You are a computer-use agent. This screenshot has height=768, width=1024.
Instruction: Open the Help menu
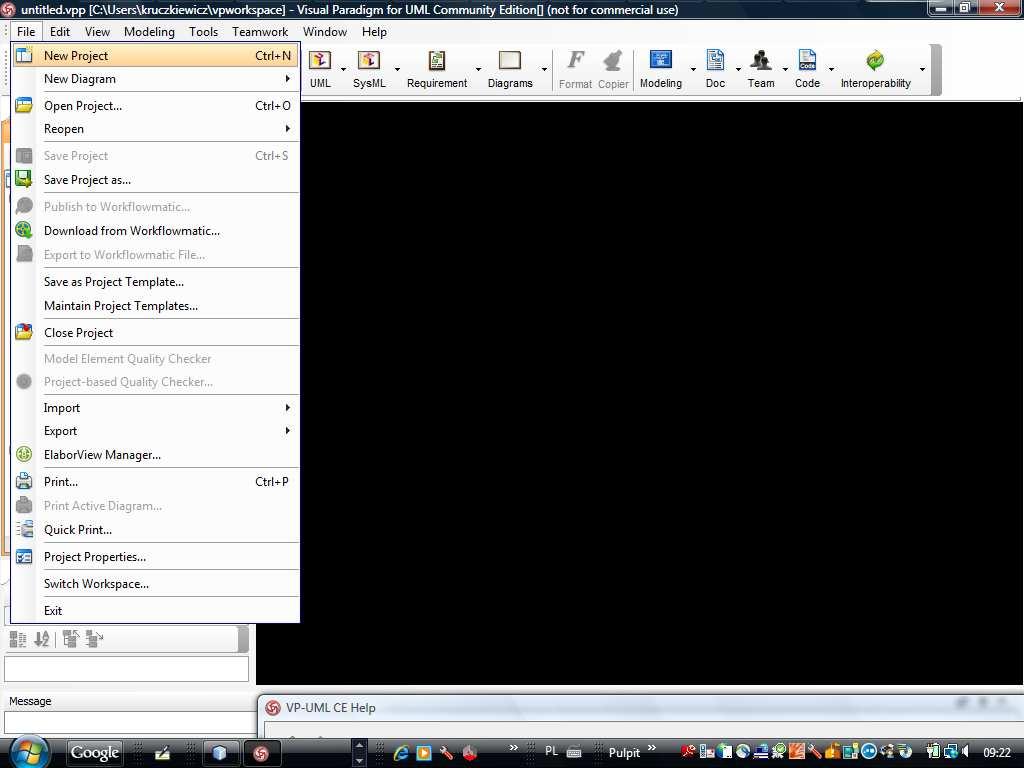pos(374,32)
